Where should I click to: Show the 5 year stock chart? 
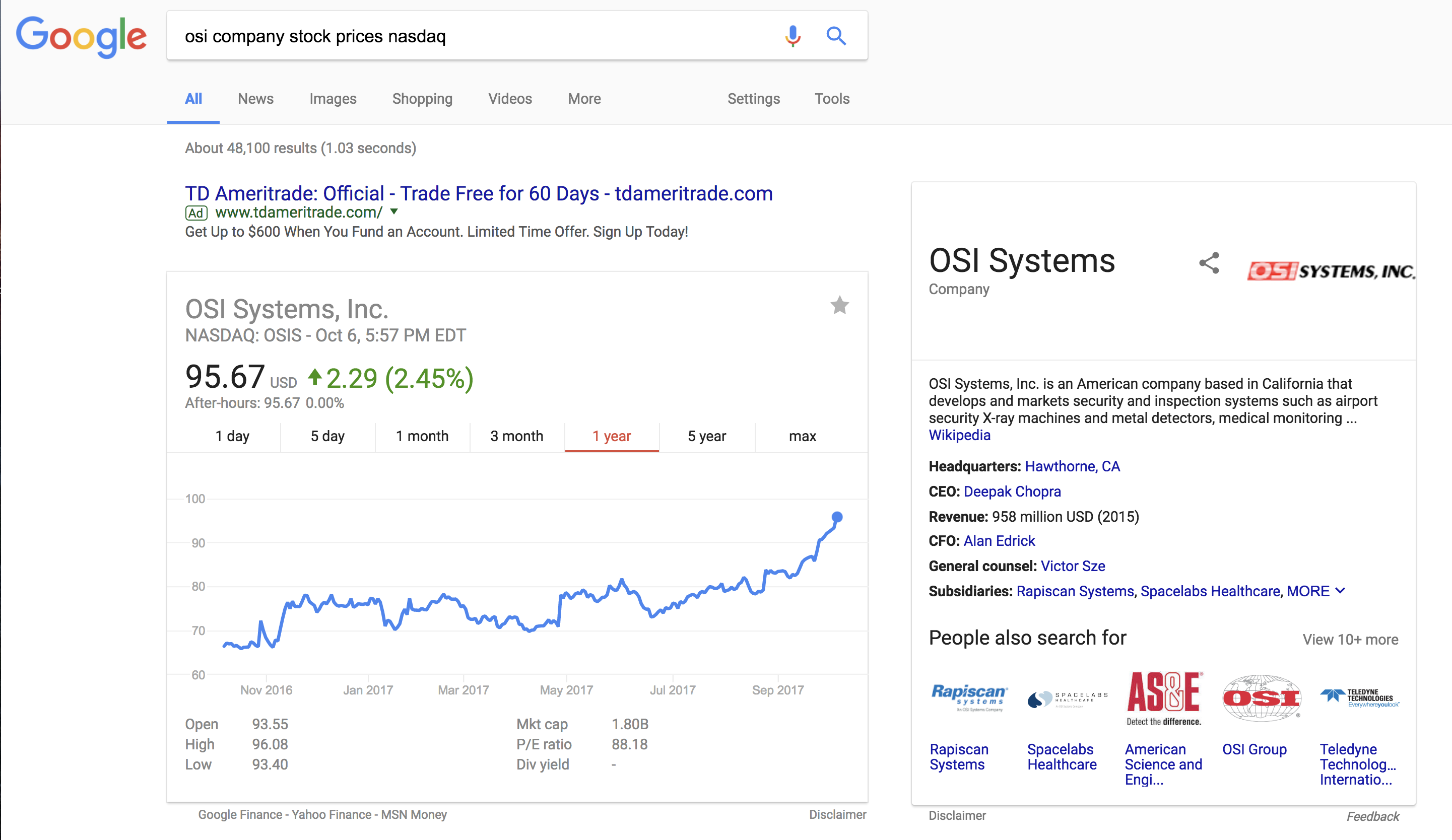707,436
